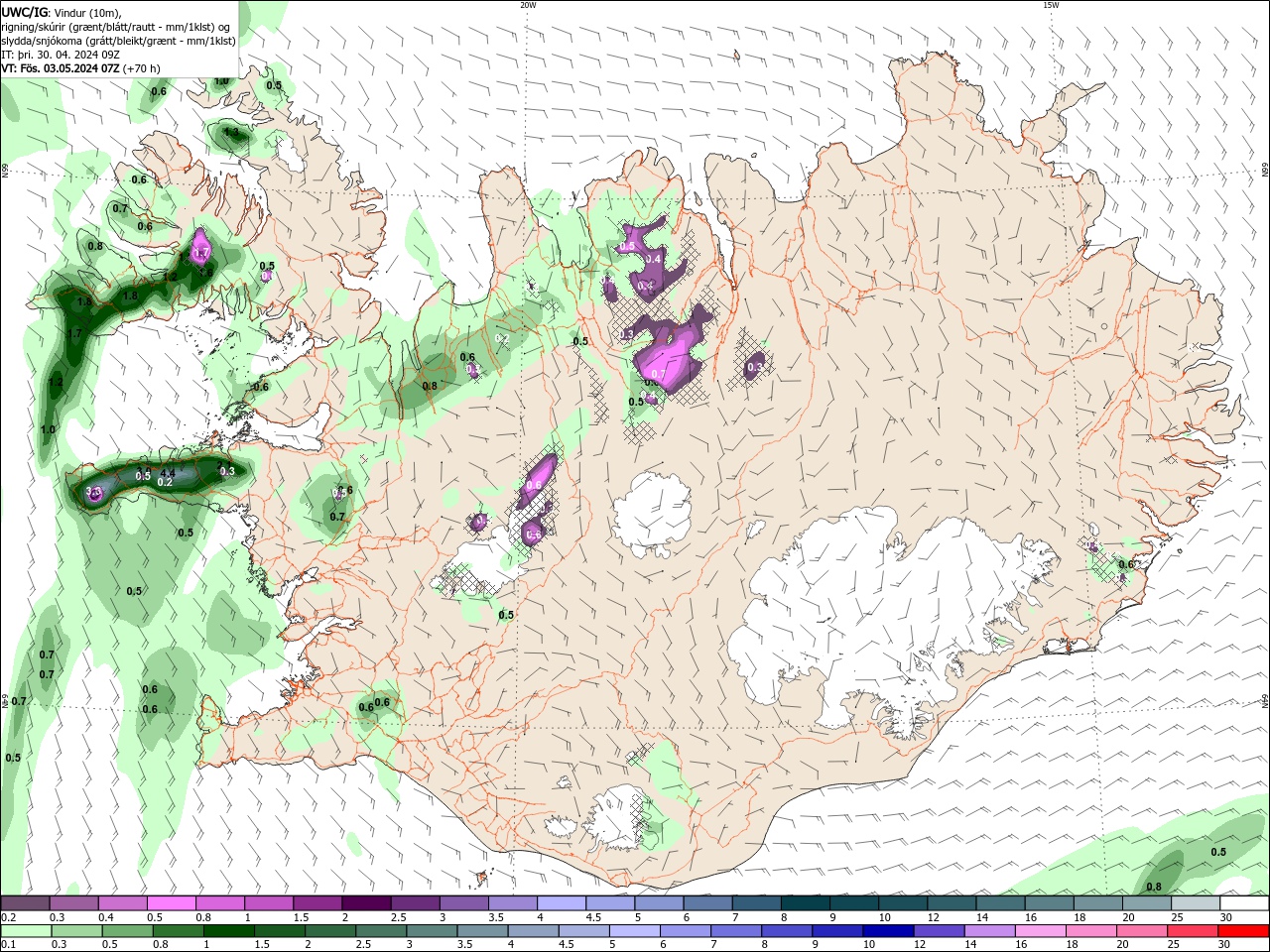The image size is (1270, 952).
Task: Click the '0.2' label on the snow scale
Action: click(8, 917)
